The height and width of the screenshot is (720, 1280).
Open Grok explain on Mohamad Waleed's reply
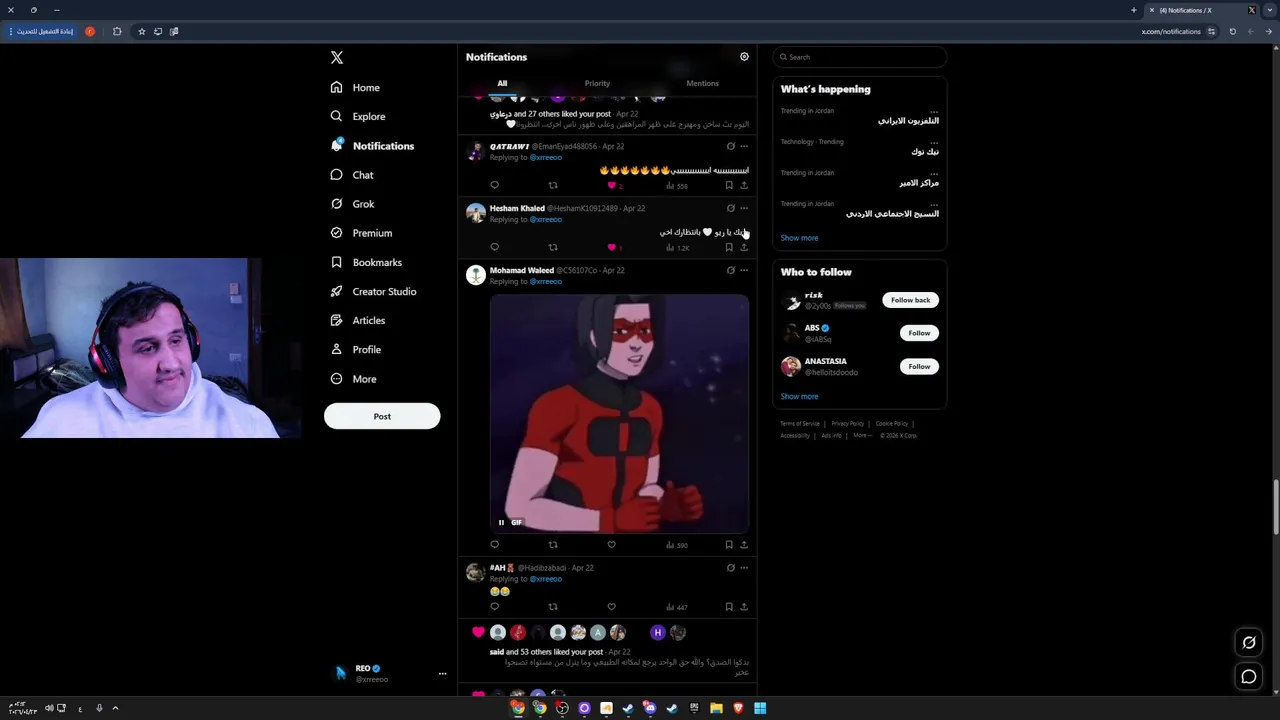tap(731, 270)
